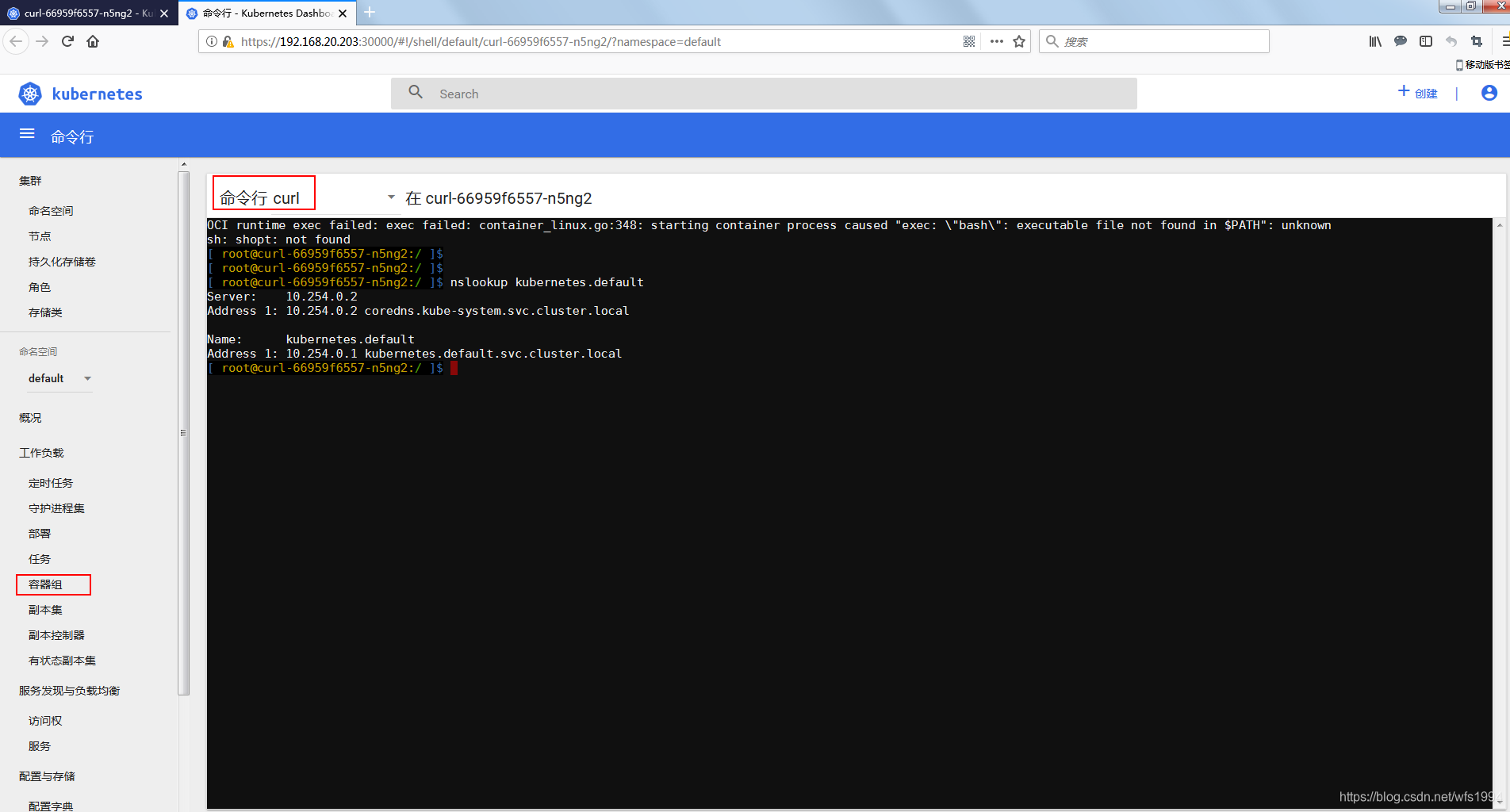Screen dimensions: 1510x812
Task: Click the browser 搜索 search box
Action: (x=1154, y=41)
